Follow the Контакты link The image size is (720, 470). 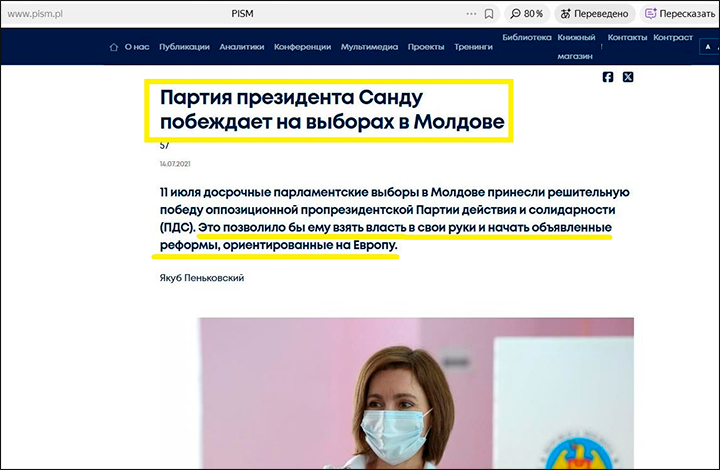coord(627,37)
